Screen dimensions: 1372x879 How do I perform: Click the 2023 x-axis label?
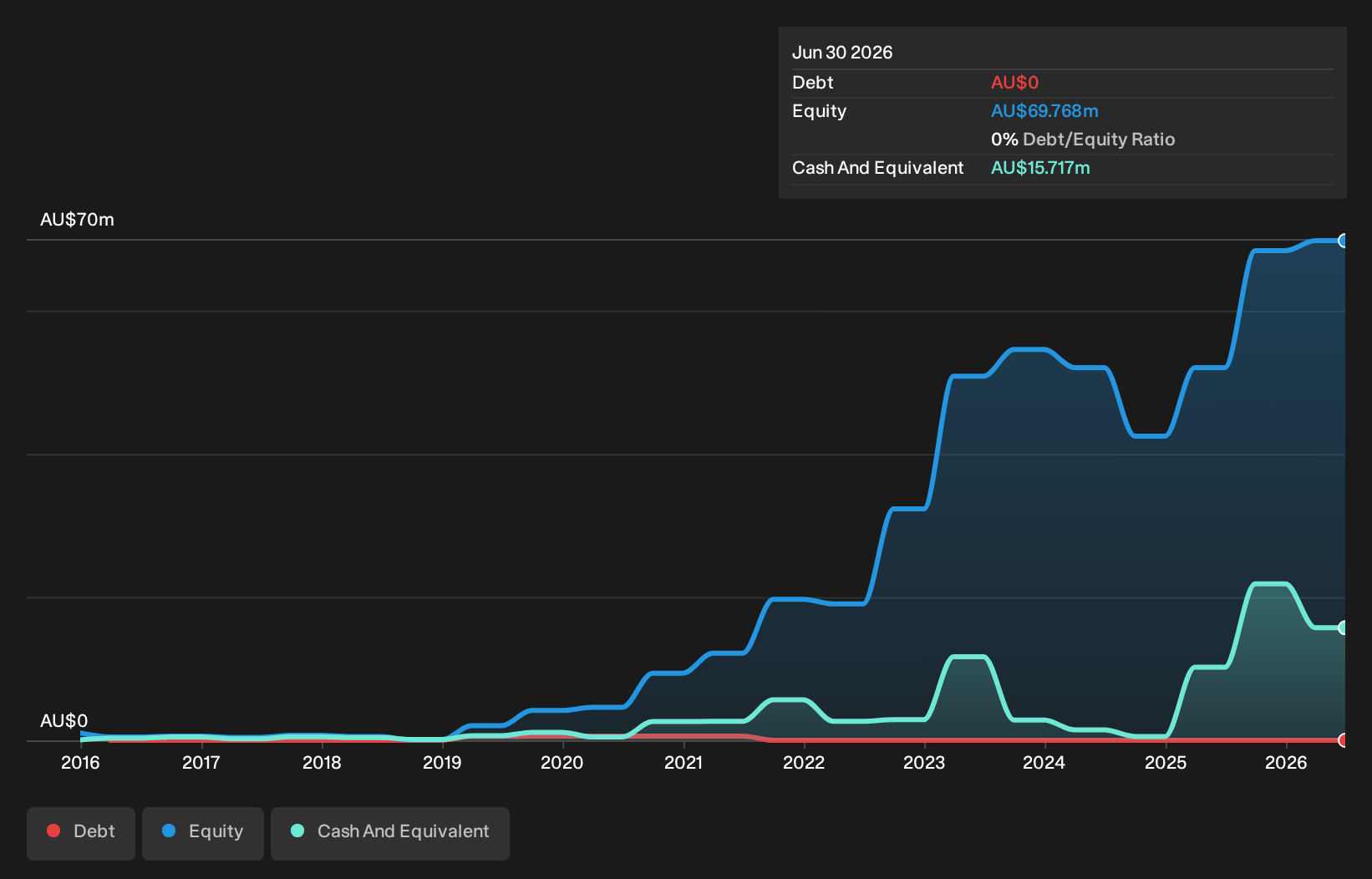click(924, 762)
